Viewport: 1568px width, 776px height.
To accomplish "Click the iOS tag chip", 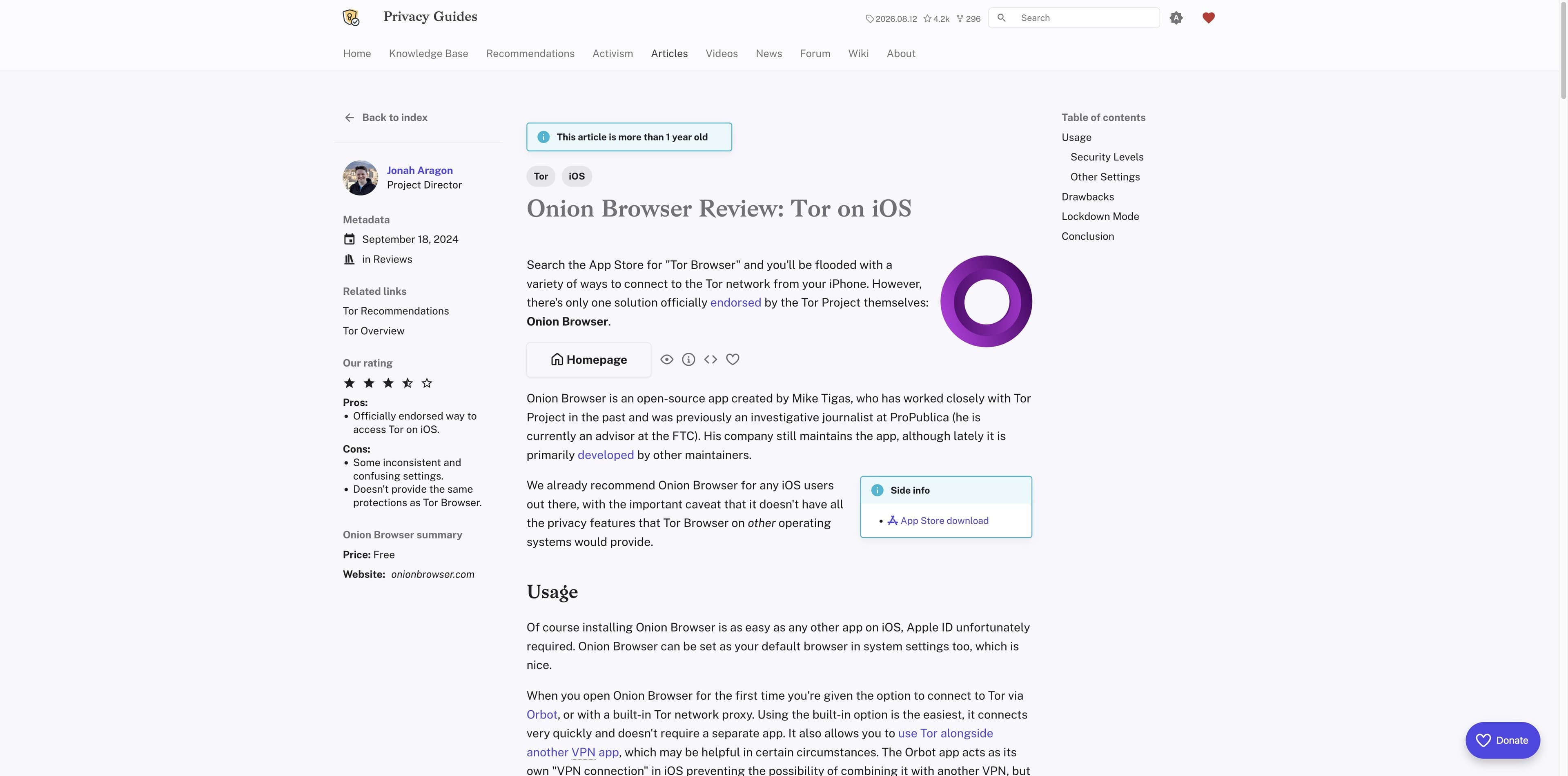I will pyautogui.click(x=577, y=176).
